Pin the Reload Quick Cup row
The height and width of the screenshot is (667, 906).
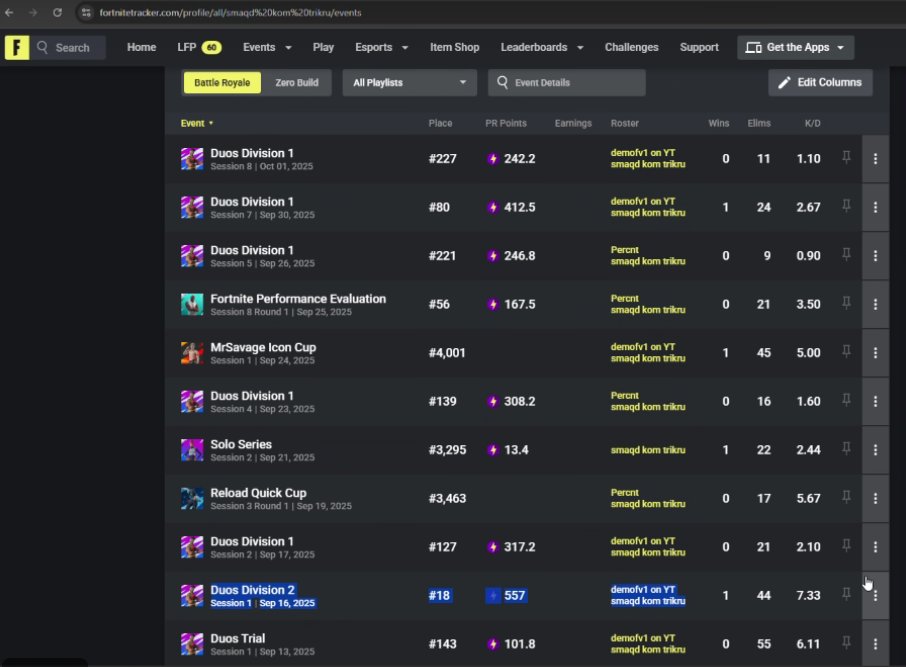click(x=846, y=497)
